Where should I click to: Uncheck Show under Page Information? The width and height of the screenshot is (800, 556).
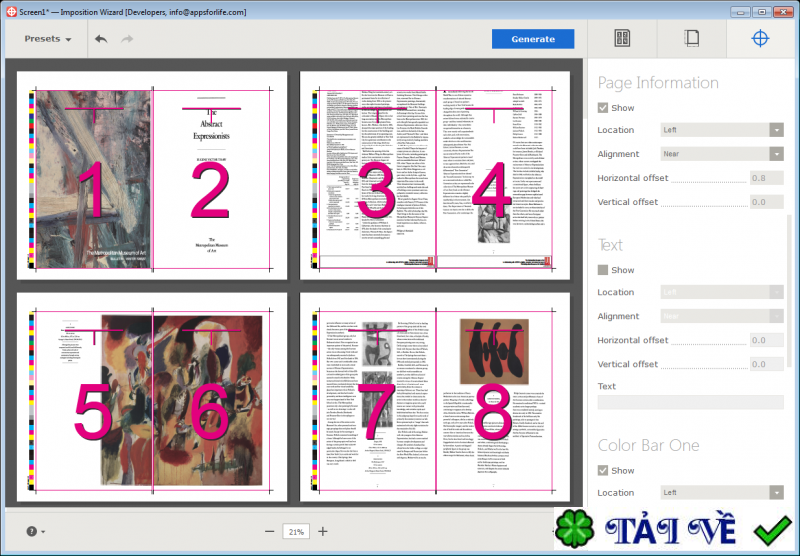(x=603, y=108)
